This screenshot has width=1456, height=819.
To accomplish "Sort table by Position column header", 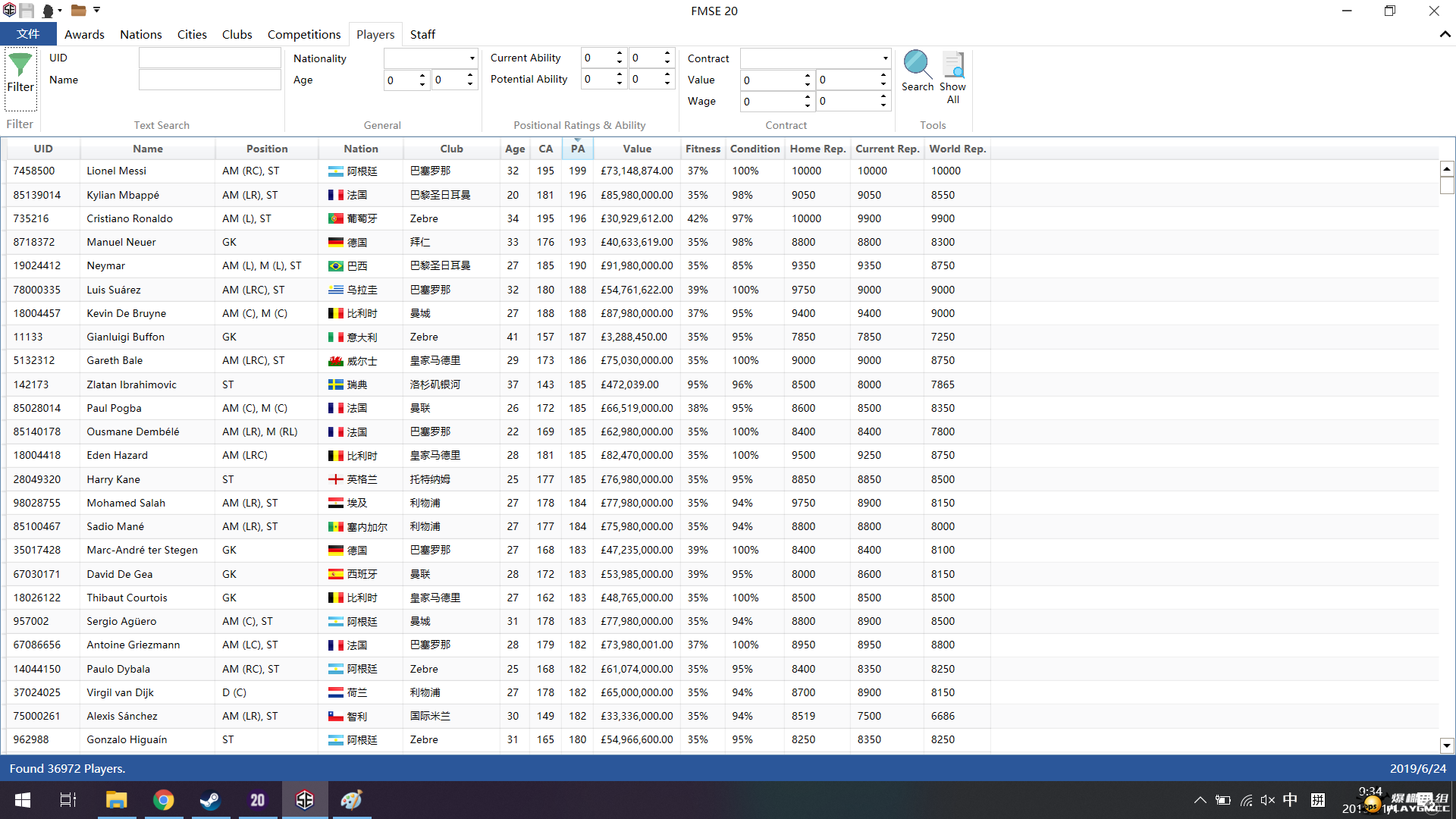I will point(267,149).
